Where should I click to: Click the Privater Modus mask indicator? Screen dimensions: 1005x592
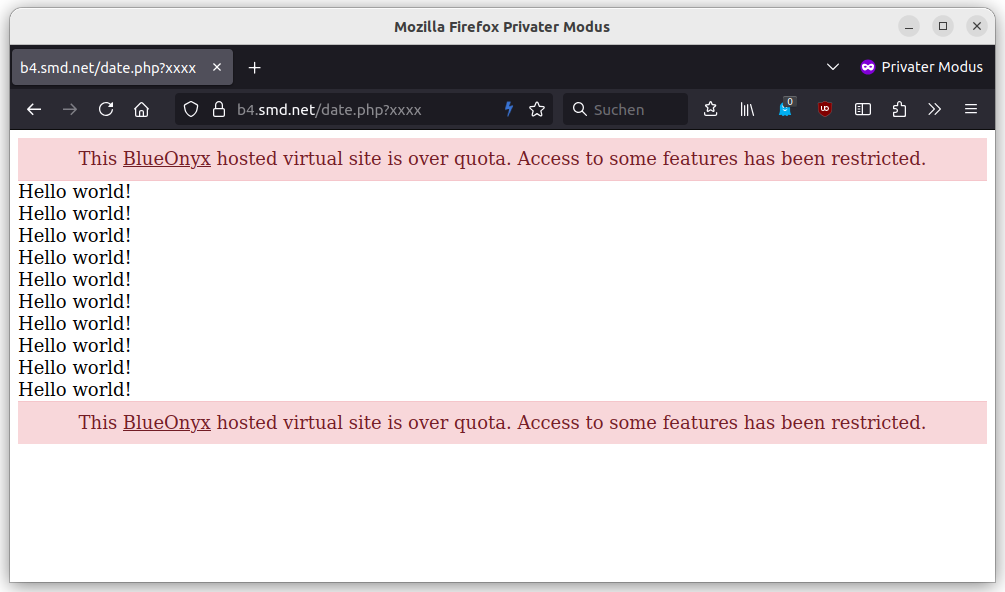921,67
